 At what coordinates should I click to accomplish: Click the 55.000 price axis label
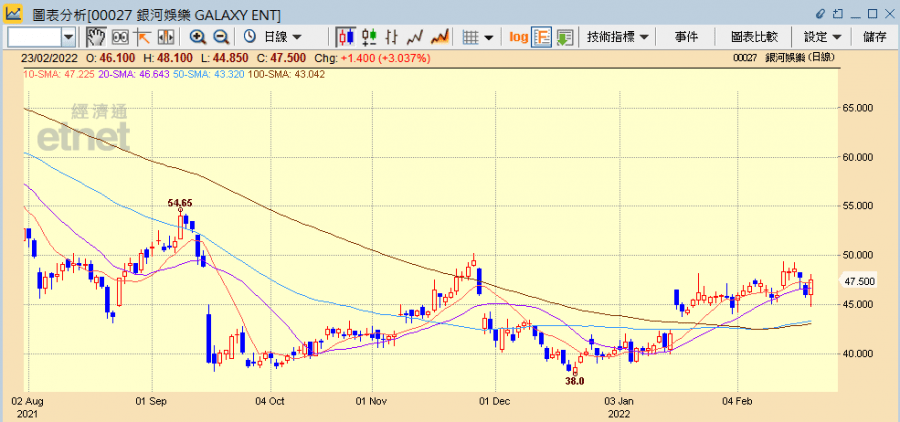(x=859, y=206)
